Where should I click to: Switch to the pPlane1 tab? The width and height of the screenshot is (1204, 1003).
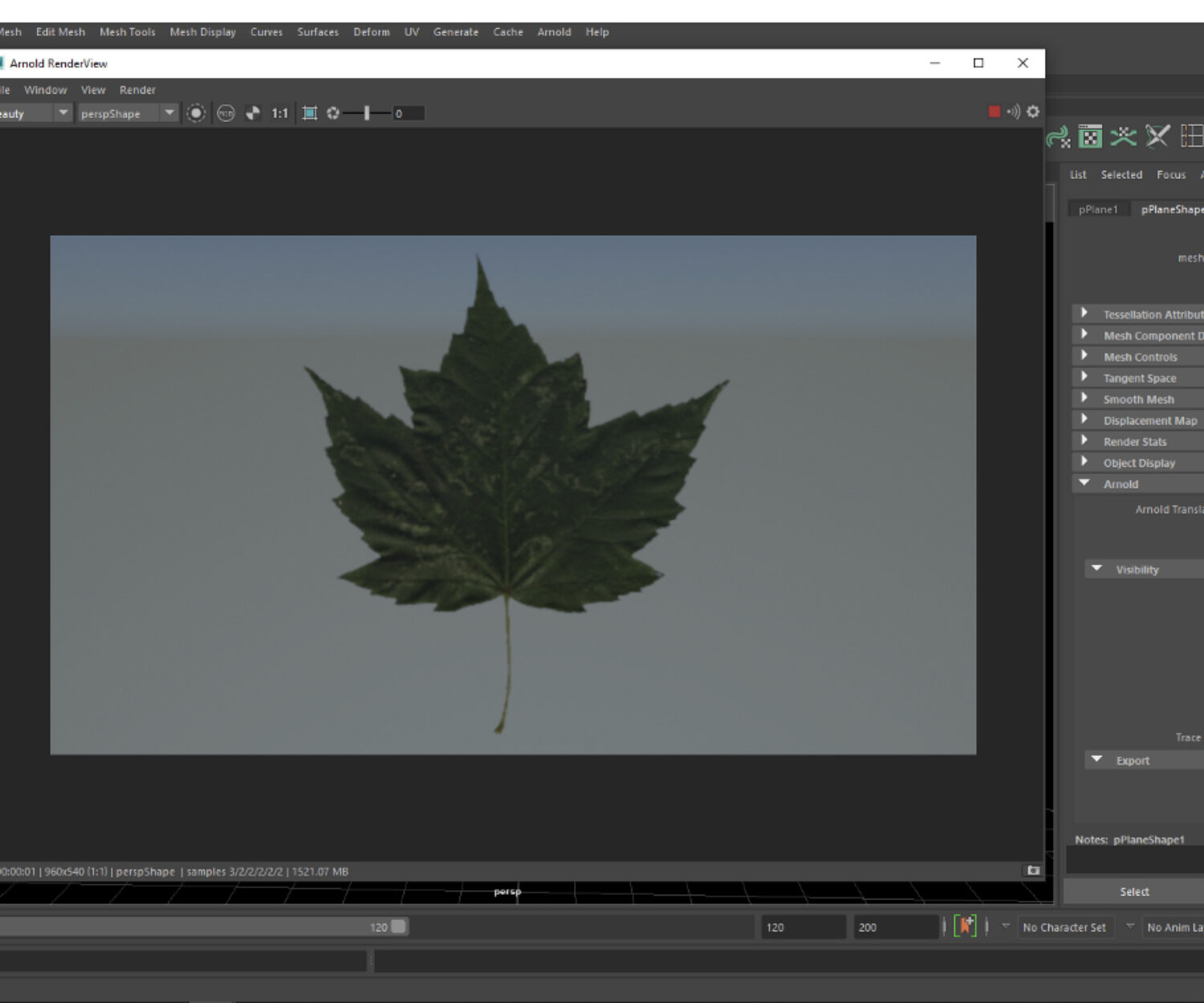click(1097, 209)
